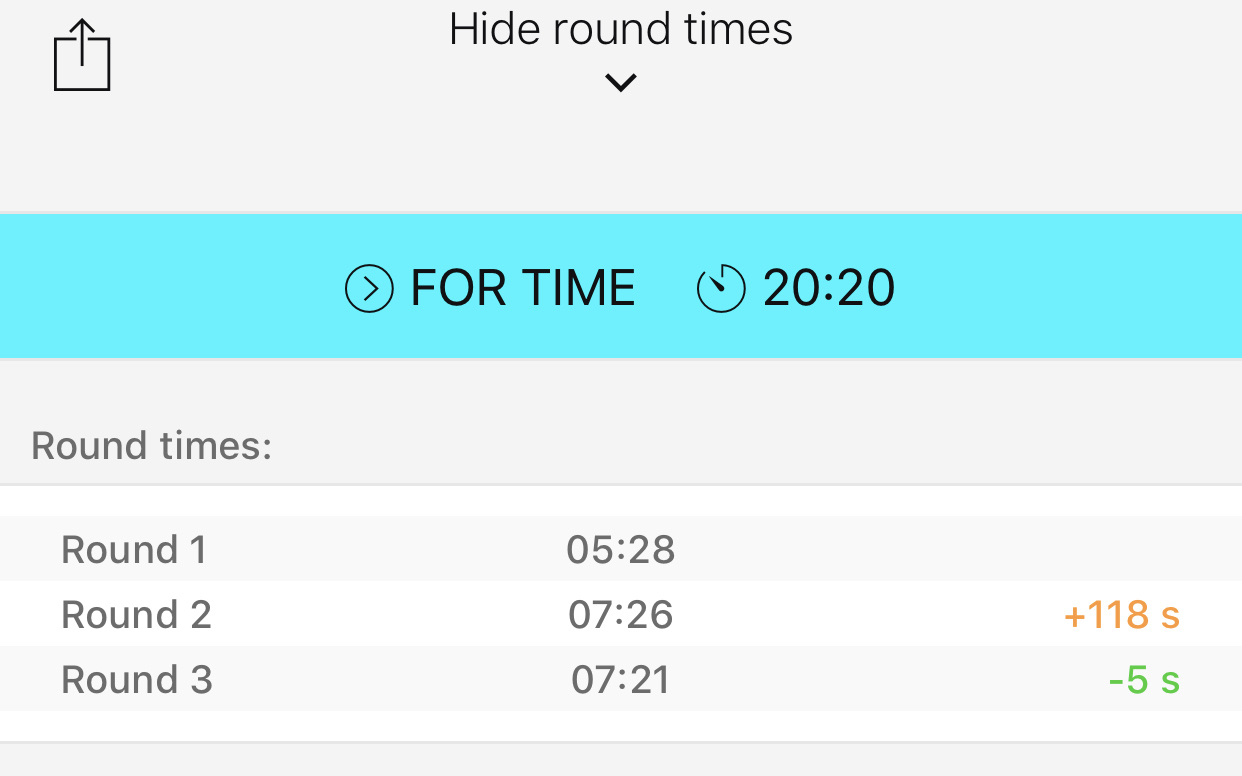Click the orange +118 s difference
The image size is (1242, 776).
coord(1122,615)
